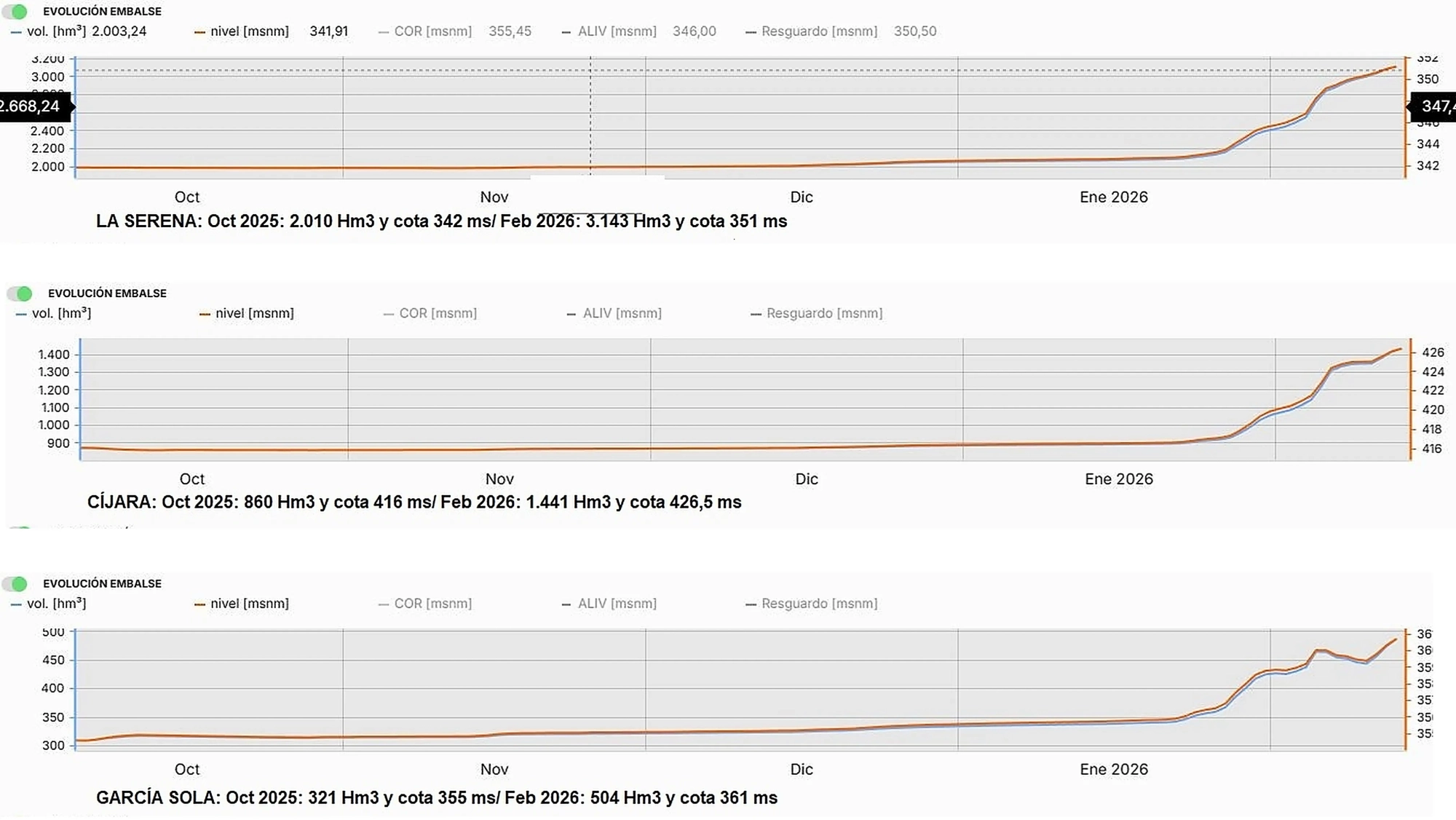Toggle the La Serena Evolución Embalse switch
This screenshot has width=1456, height=820.
[x=15, y=12]
